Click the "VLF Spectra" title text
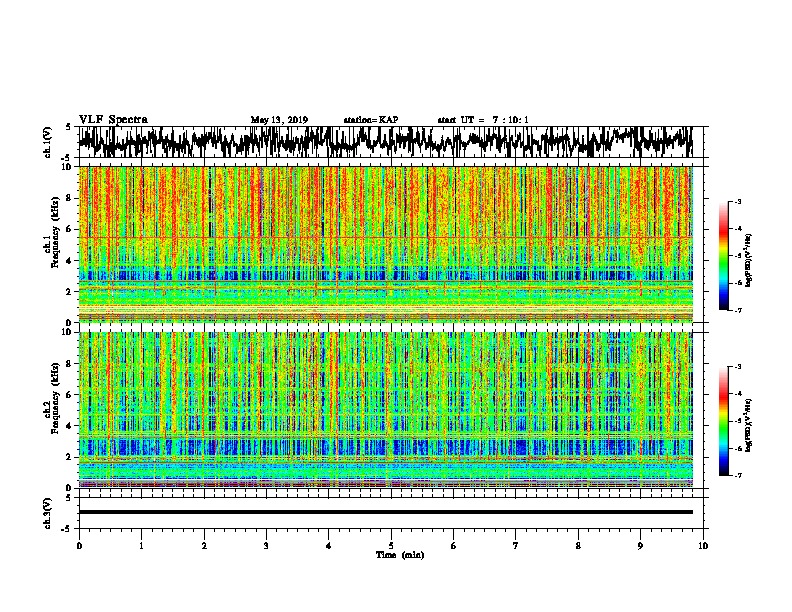This screenshot has height=612, width=792. (113, 120)
